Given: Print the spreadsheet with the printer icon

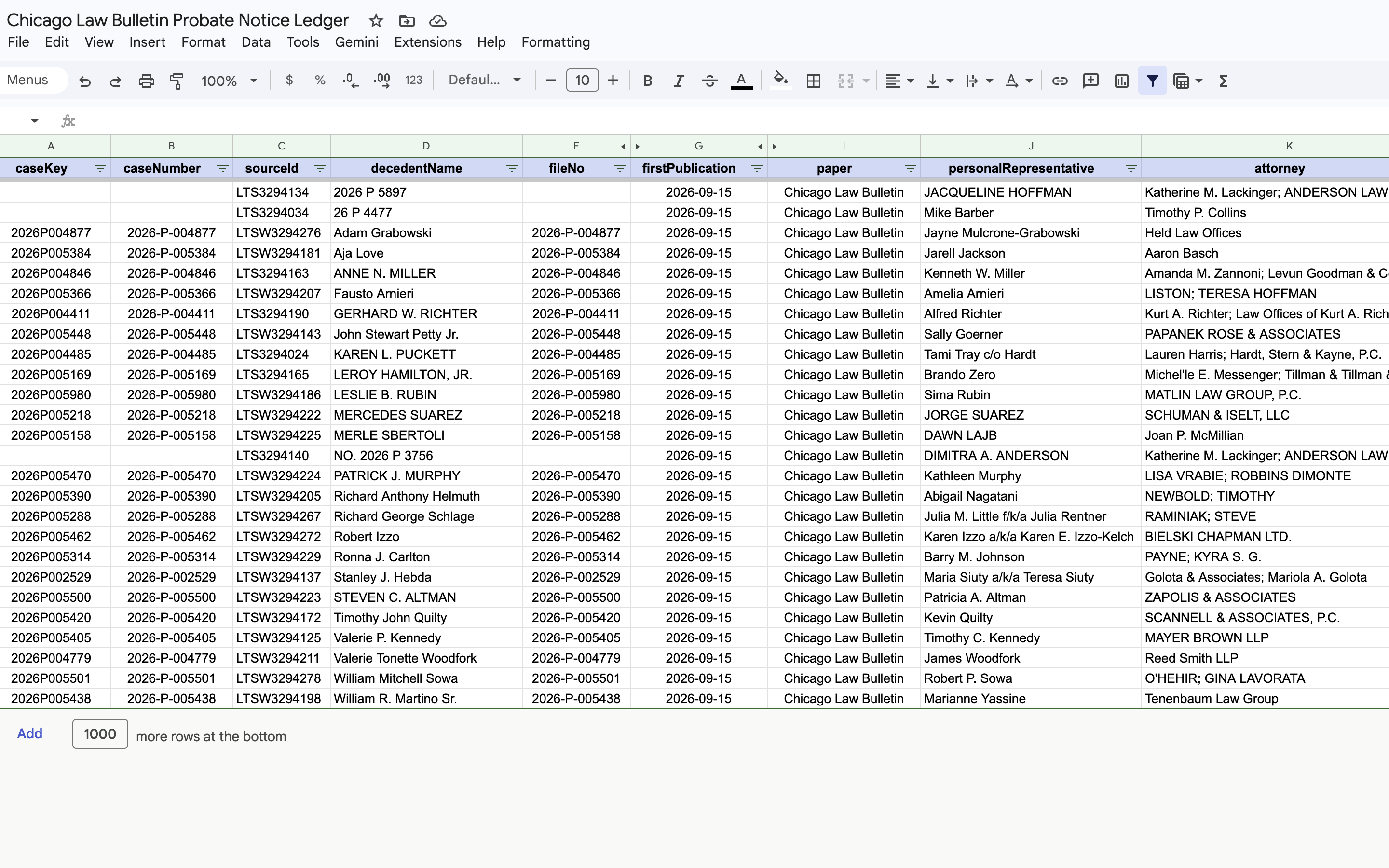Looking at the screenshot, I should click(146, 81).
